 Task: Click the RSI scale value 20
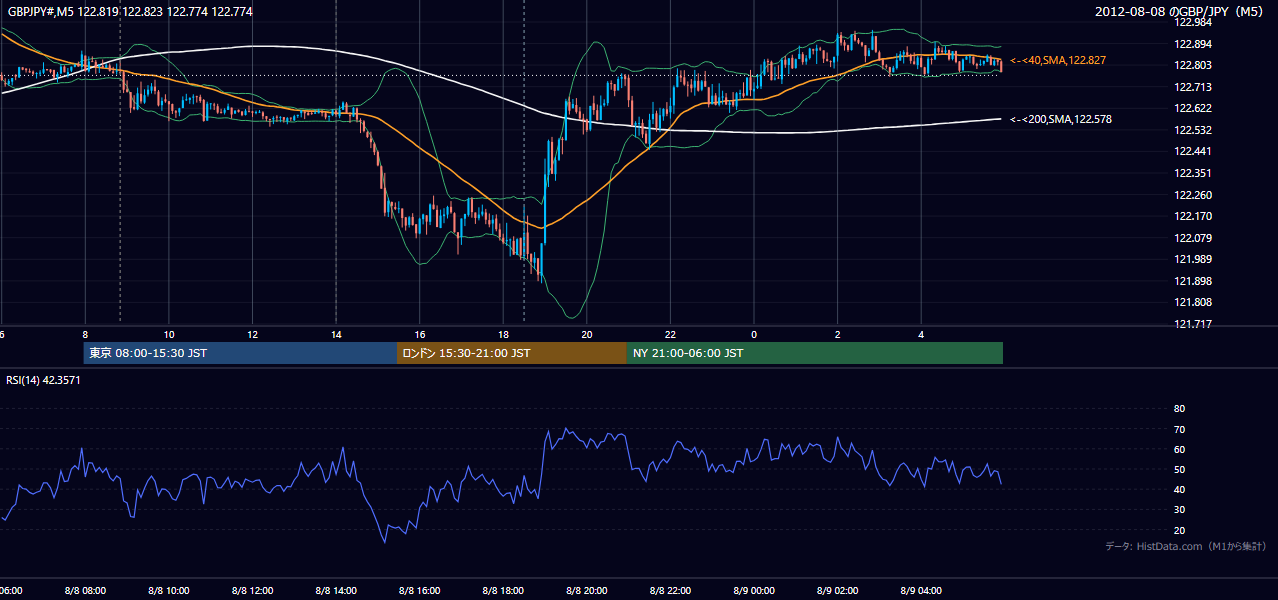pos(1179,530)
